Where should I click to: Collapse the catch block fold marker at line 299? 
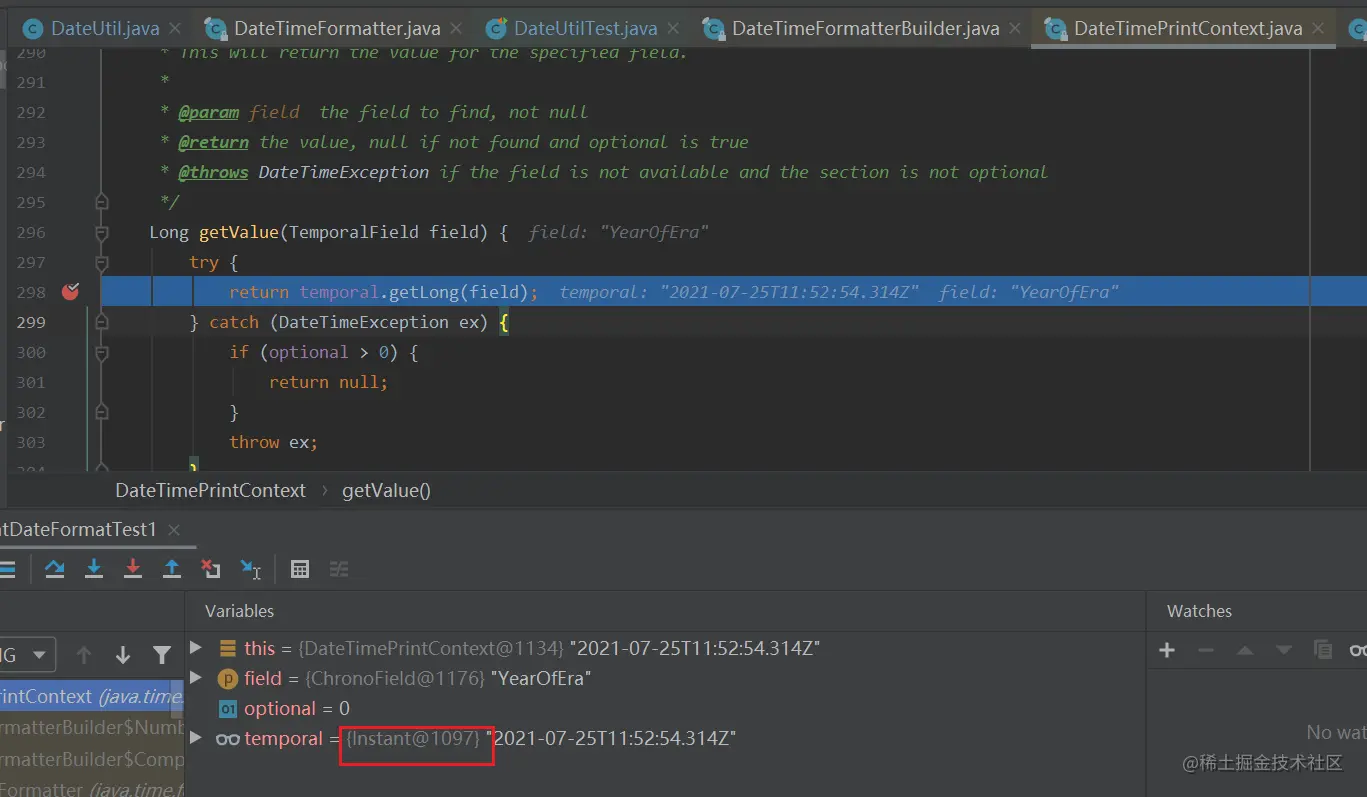coord(101,322)
